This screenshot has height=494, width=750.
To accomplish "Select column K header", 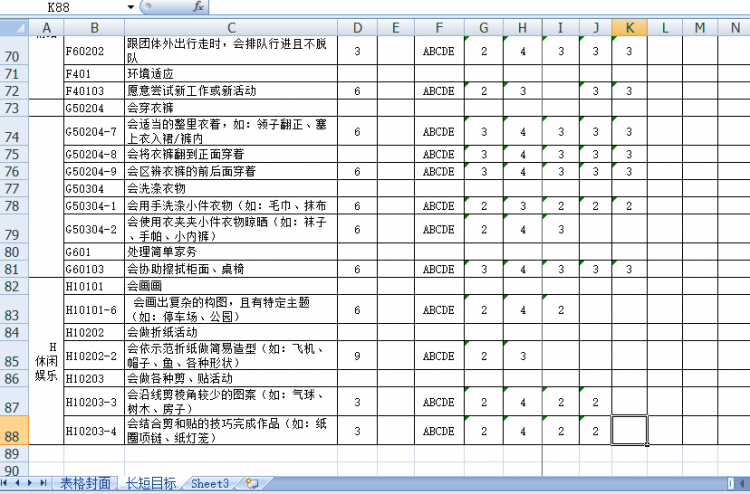I will coord(629,26).
